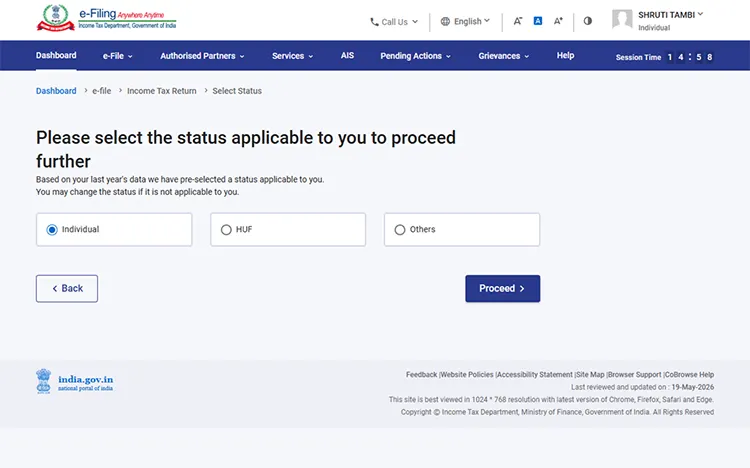
Task: Open the Help menu item
Action: tap(565, 56)
